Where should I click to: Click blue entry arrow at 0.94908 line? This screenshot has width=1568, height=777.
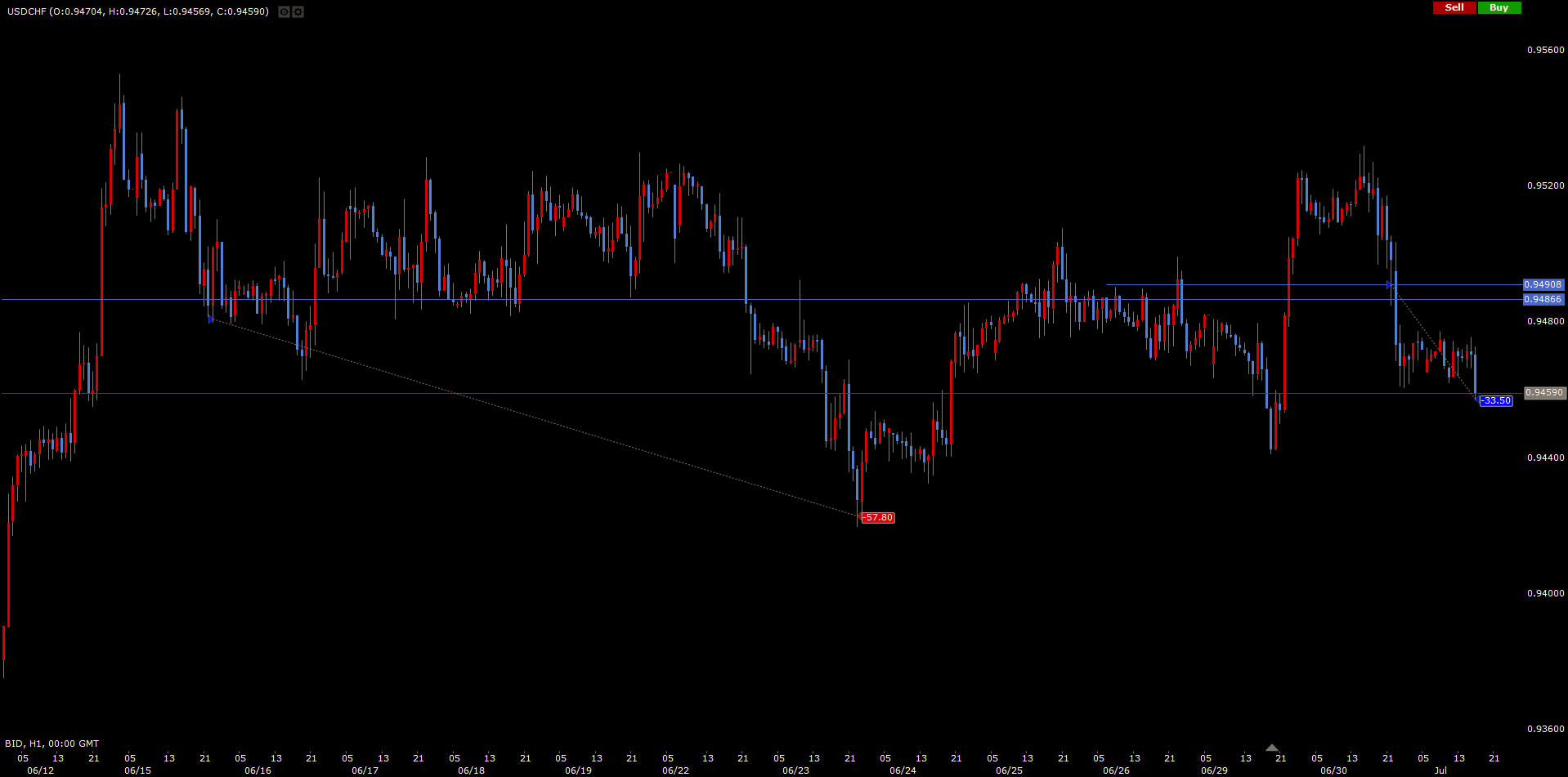pos(1389,285)
